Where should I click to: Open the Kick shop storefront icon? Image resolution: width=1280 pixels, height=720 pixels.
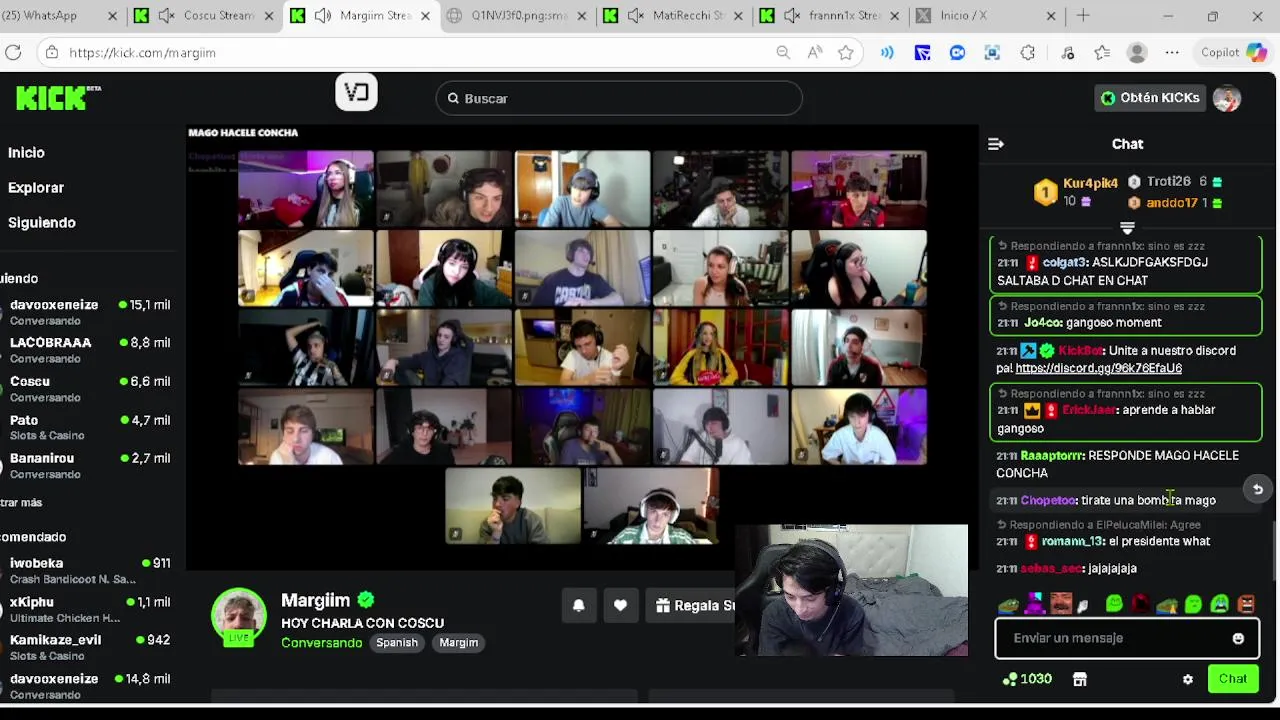[x=1080, y=679]
